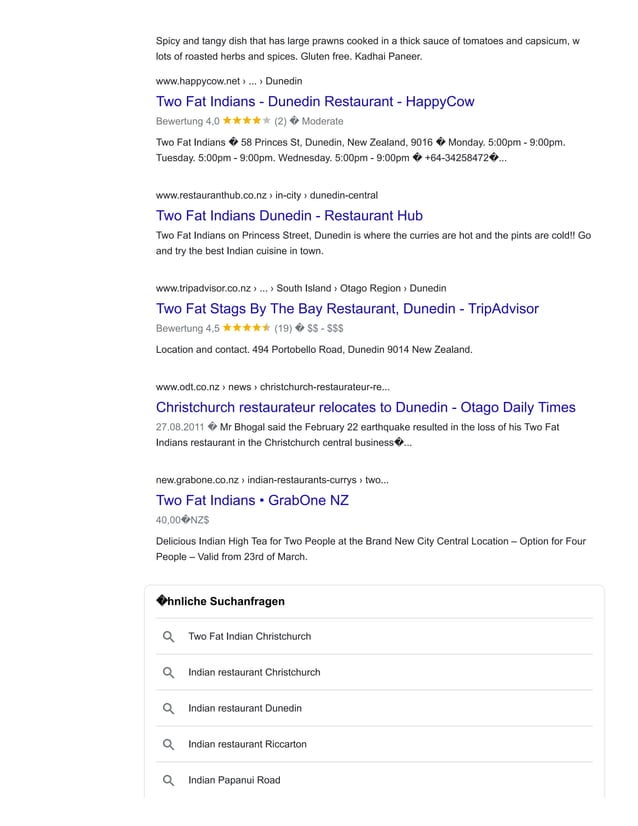Open Two Fat Stags TripAdvisor result

click(x=347, y=308)
